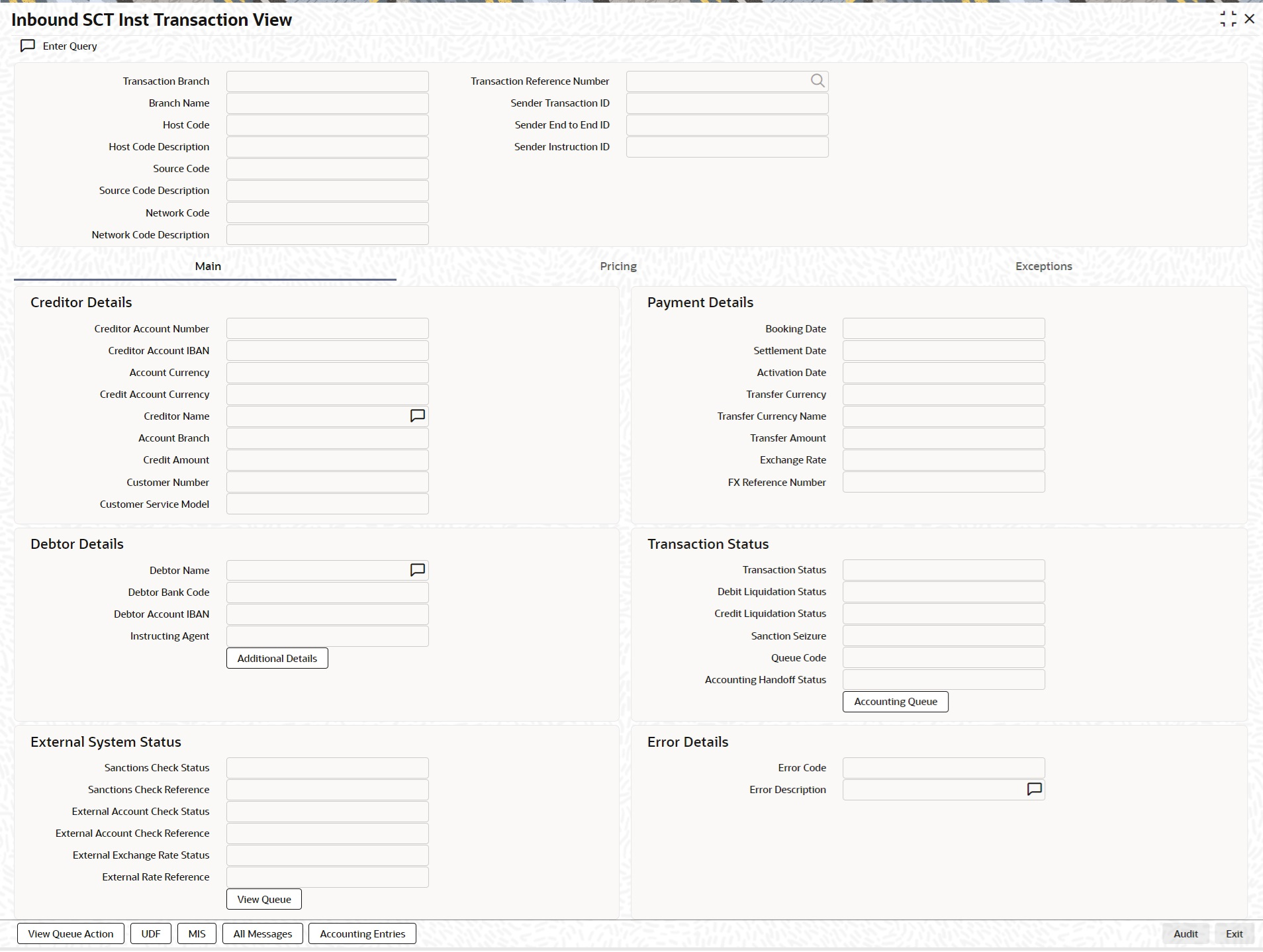Viewport: 1263px width, 952px height.
Task: Select the Credit Amount field
Action: tap(328, 459)
